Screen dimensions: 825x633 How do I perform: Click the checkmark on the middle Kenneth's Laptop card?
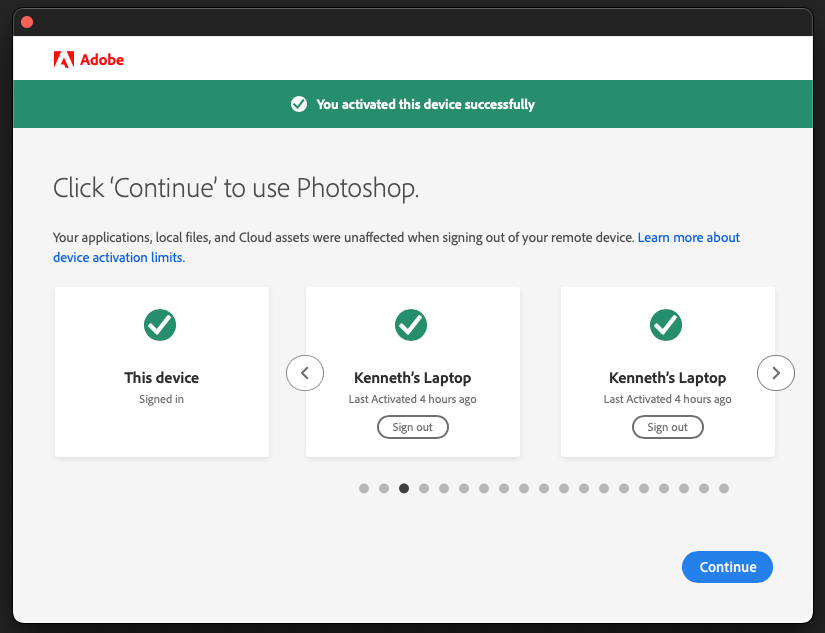pyautogui.click(x=411, y=324)
